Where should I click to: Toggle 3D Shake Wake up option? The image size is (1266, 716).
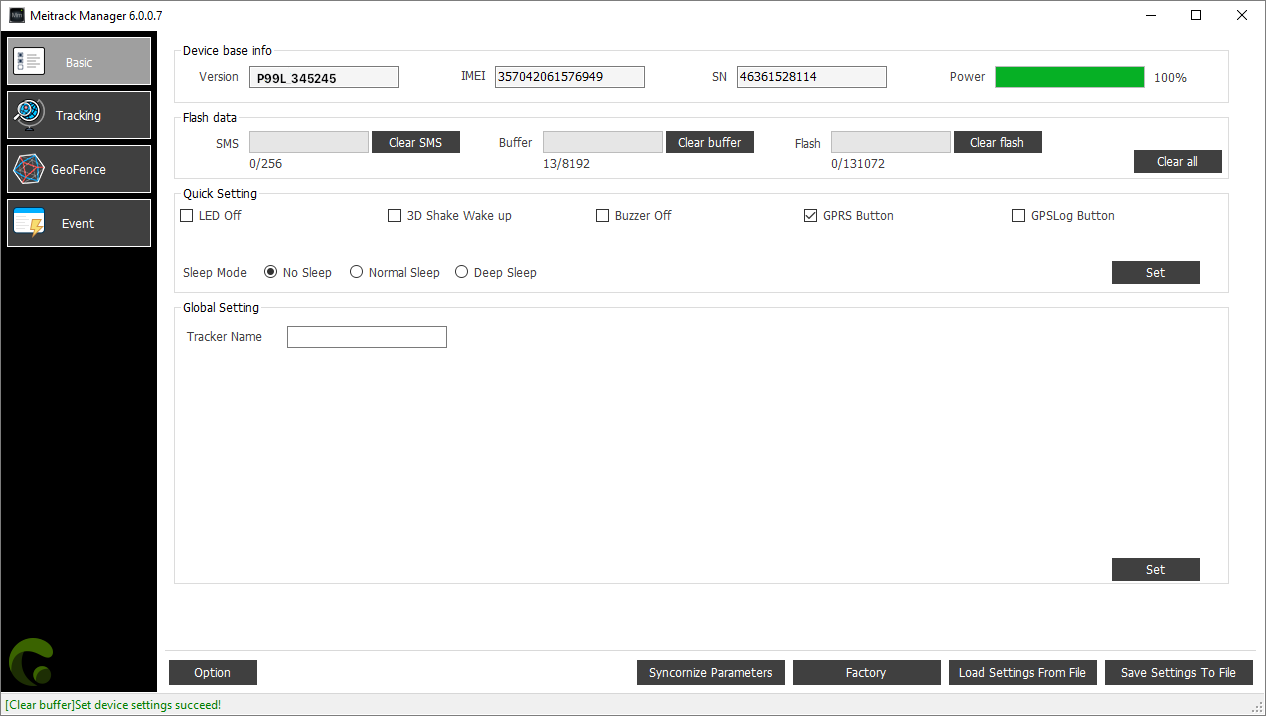[x=394, y=216]
